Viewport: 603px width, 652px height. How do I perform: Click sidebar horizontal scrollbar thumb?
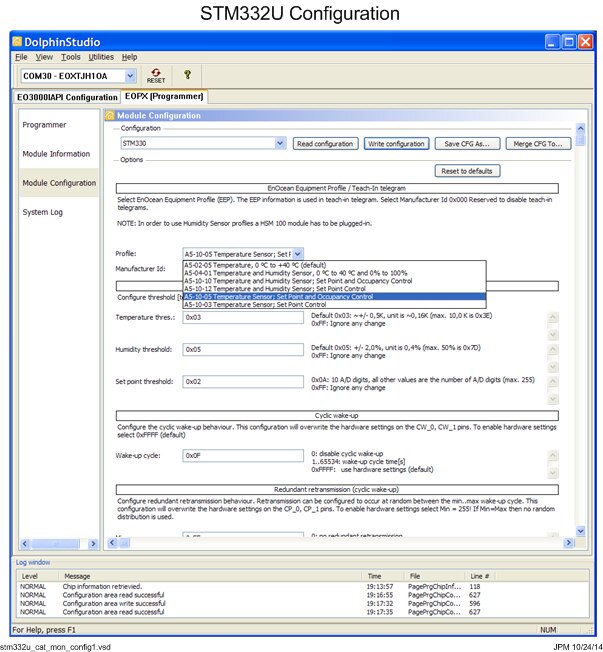56,543
